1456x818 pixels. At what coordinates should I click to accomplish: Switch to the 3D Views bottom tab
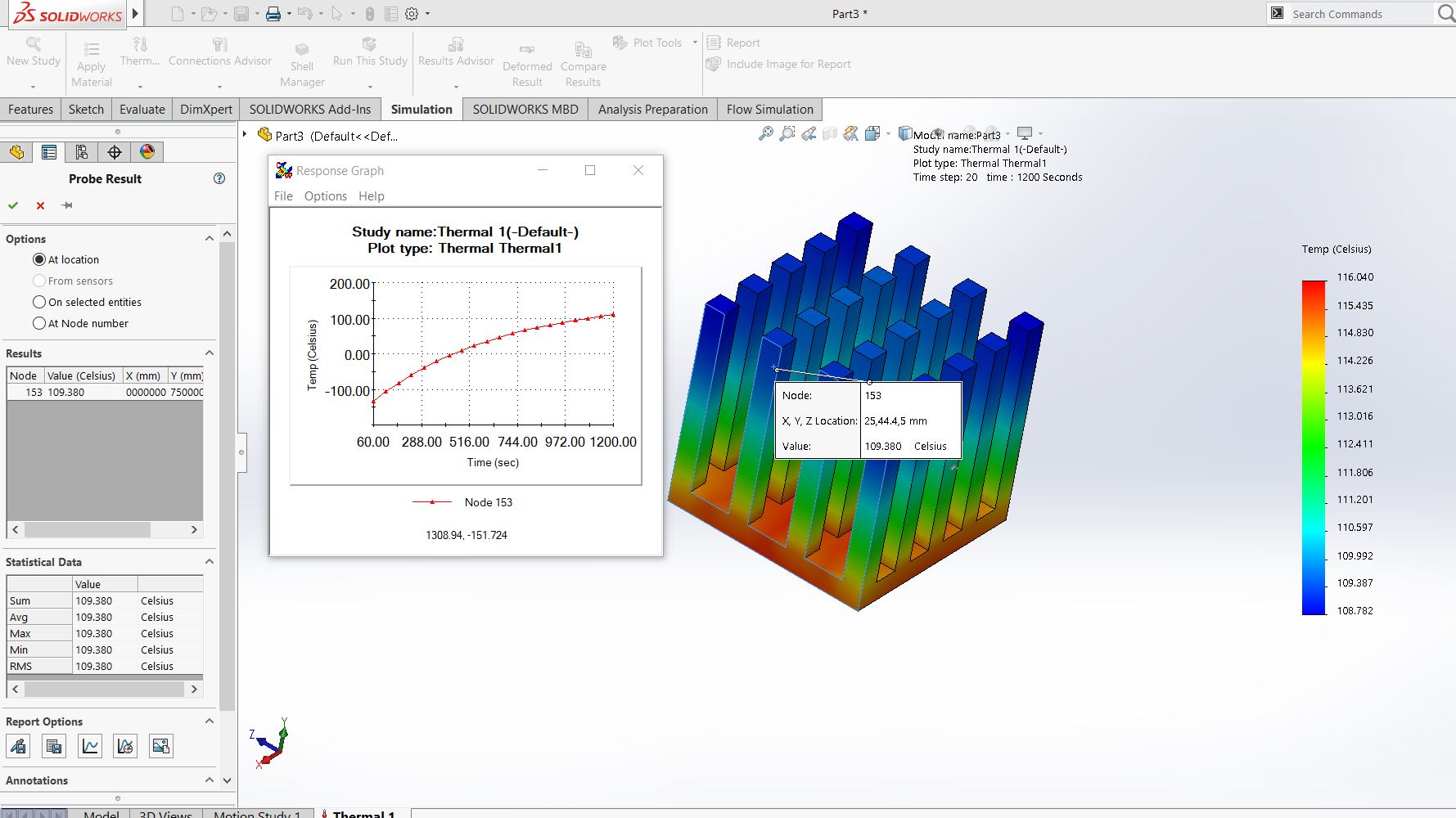tap(165, 814)
